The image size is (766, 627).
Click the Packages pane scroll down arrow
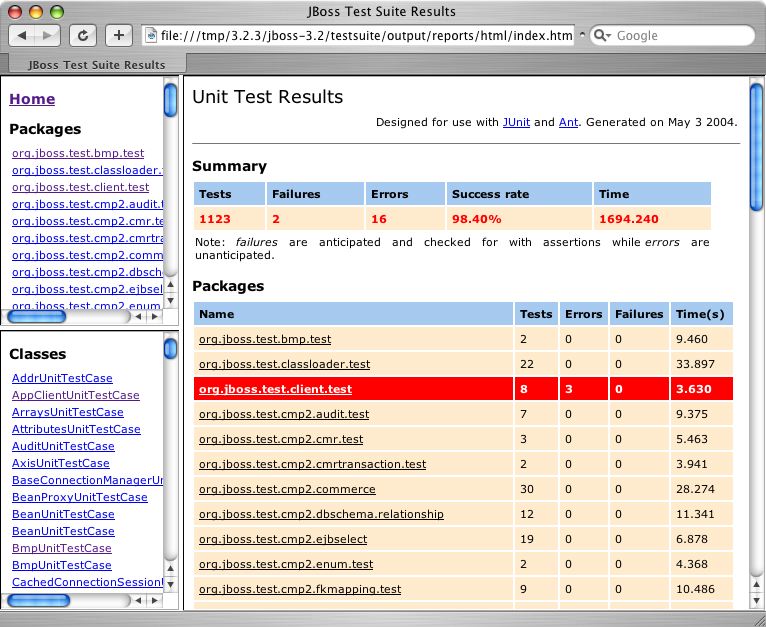click(x=170, y=300)
